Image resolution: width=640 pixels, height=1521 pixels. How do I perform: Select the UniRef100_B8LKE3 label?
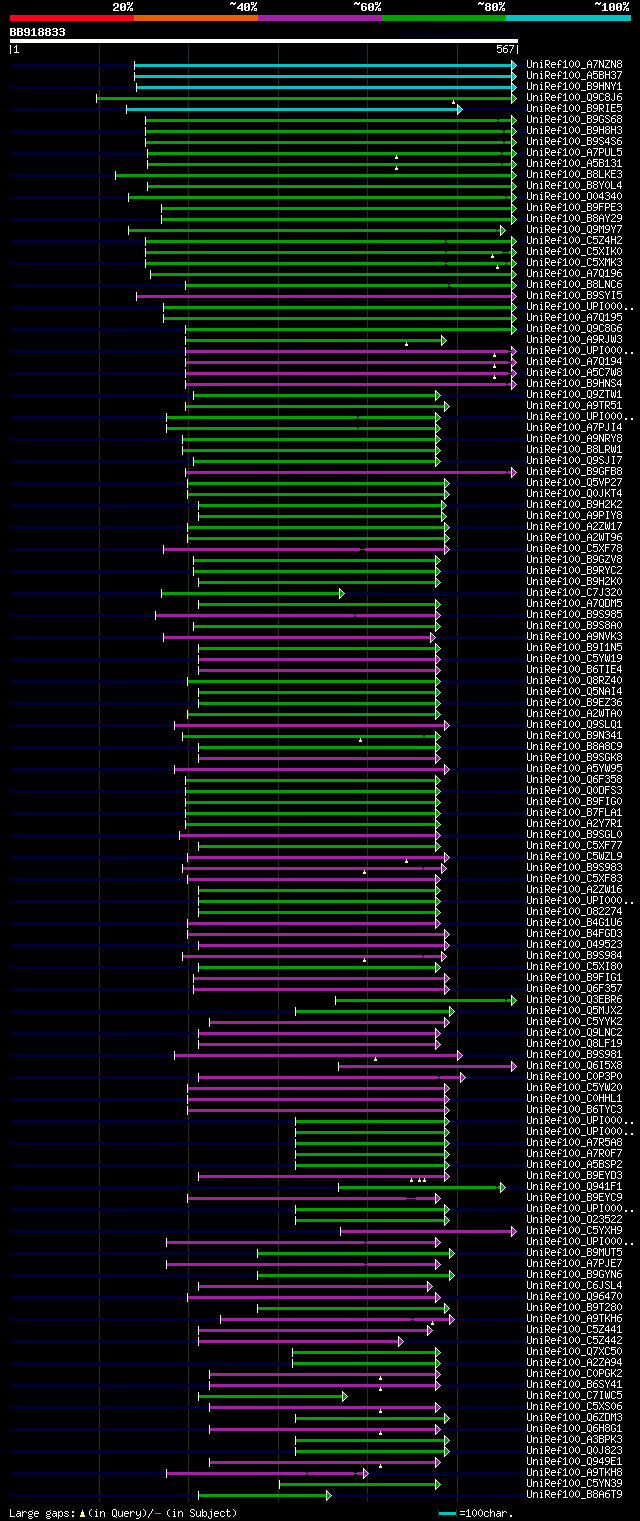[x=574, y=174]
